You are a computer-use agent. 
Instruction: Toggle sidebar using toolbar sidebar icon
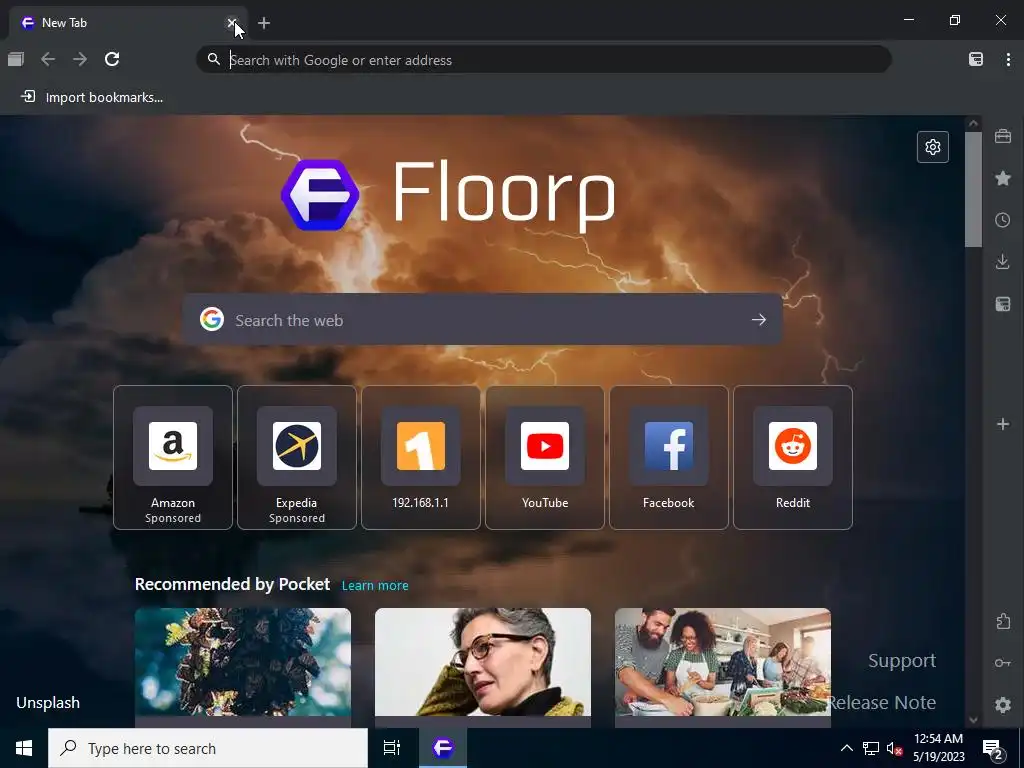tap(976, 59)
